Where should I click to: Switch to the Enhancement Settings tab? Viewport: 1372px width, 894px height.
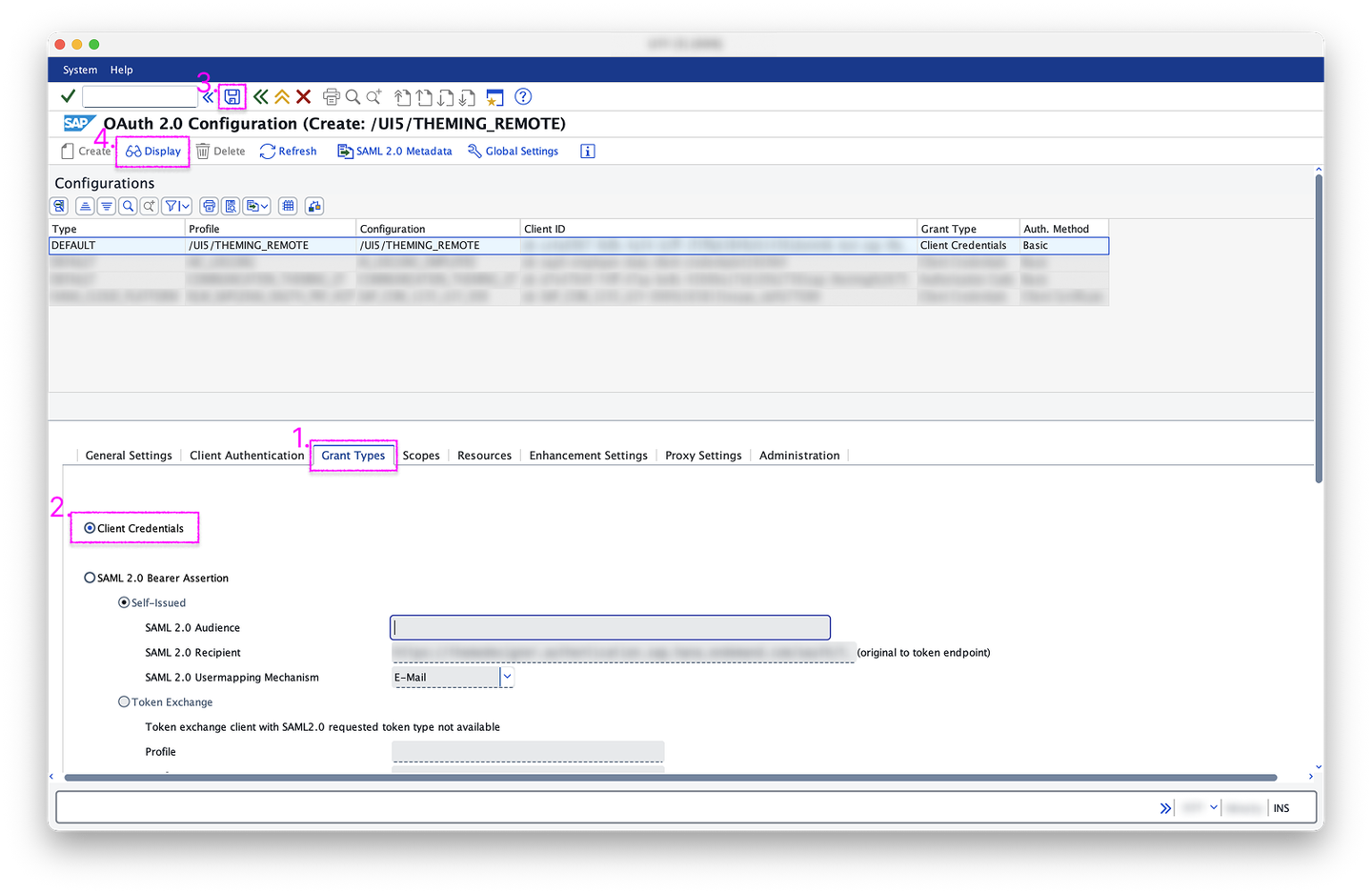[588, 456]
